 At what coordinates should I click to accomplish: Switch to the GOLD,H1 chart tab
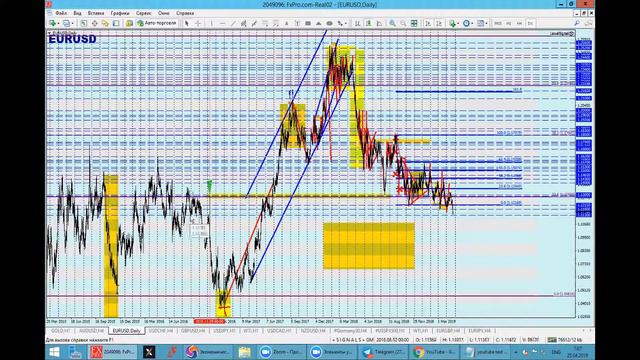[x=61, y=331]
